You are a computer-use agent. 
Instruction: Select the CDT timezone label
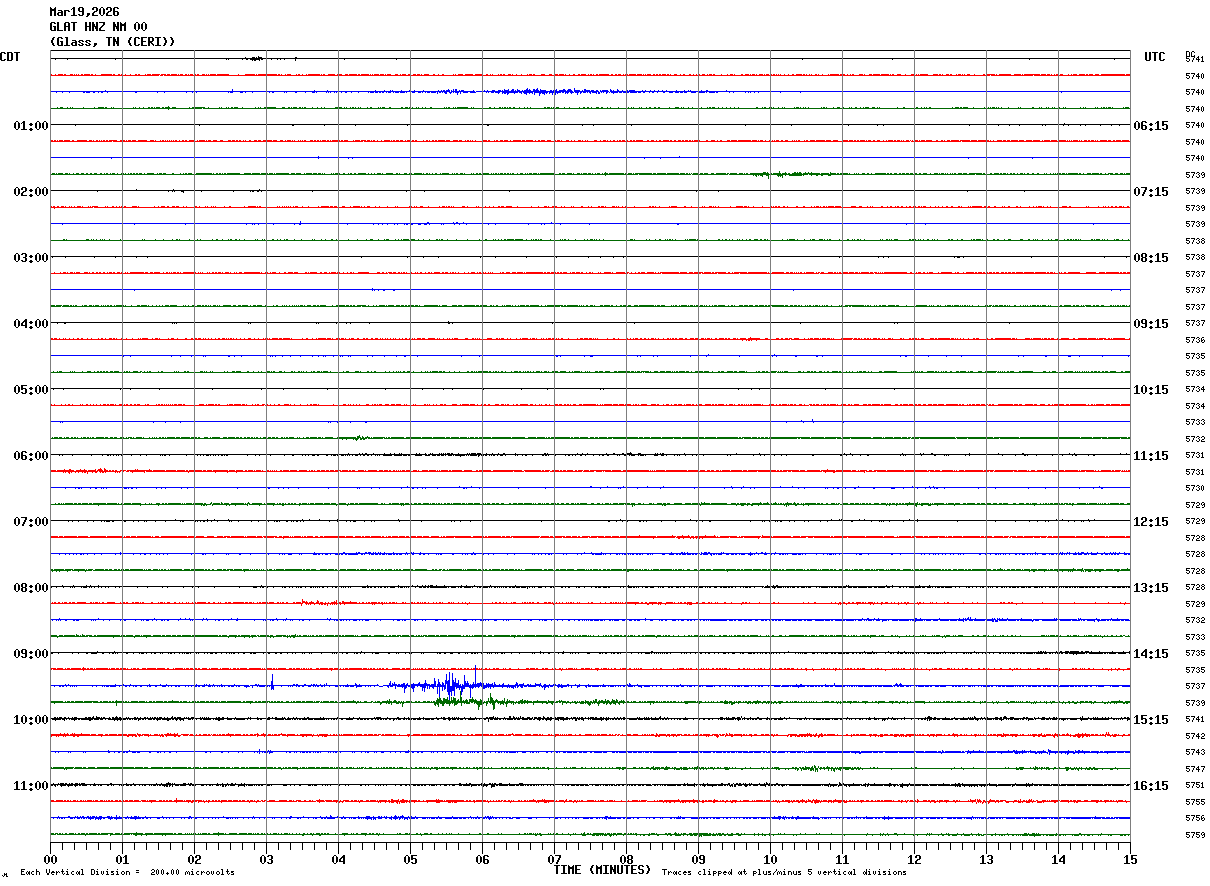(10, 58)
